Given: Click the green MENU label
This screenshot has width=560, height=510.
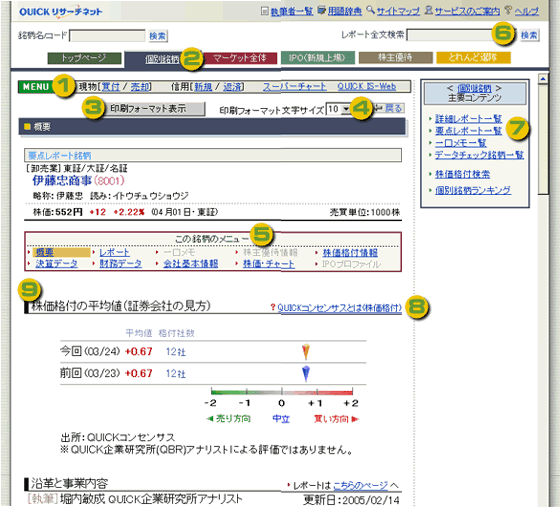Looking at the screenshot, I should coord(35,86).
